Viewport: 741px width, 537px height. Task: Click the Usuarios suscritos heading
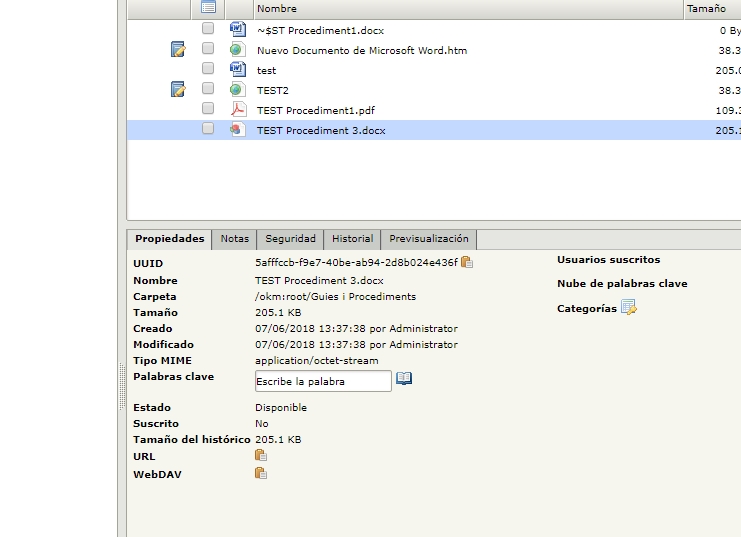[609, 260]
